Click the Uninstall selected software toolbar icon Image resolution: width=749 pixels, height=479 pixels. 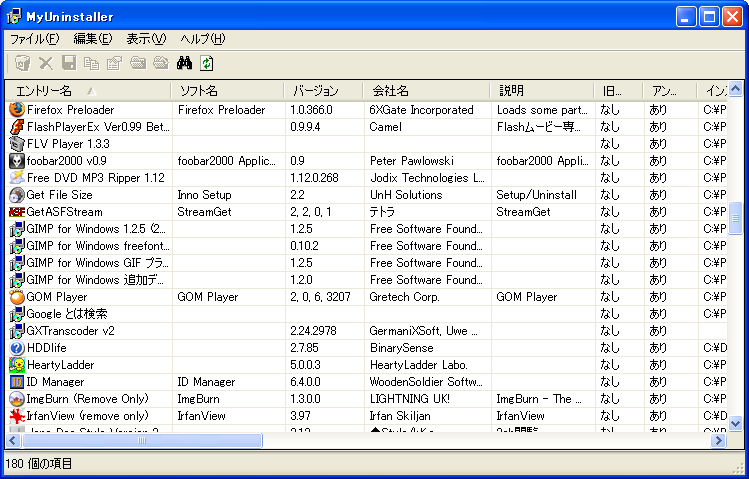pos(22,63)
